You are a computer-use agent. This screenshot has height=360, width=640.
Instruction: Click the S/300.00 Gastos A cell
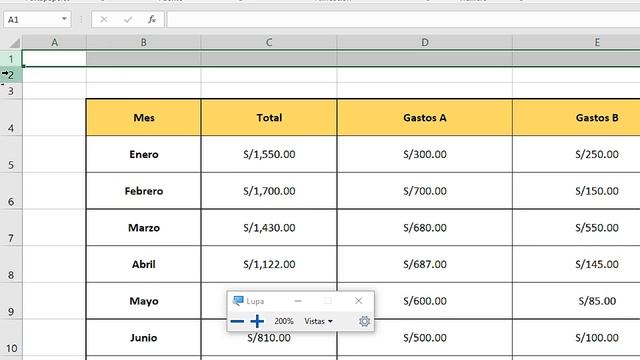click(425, 154)
